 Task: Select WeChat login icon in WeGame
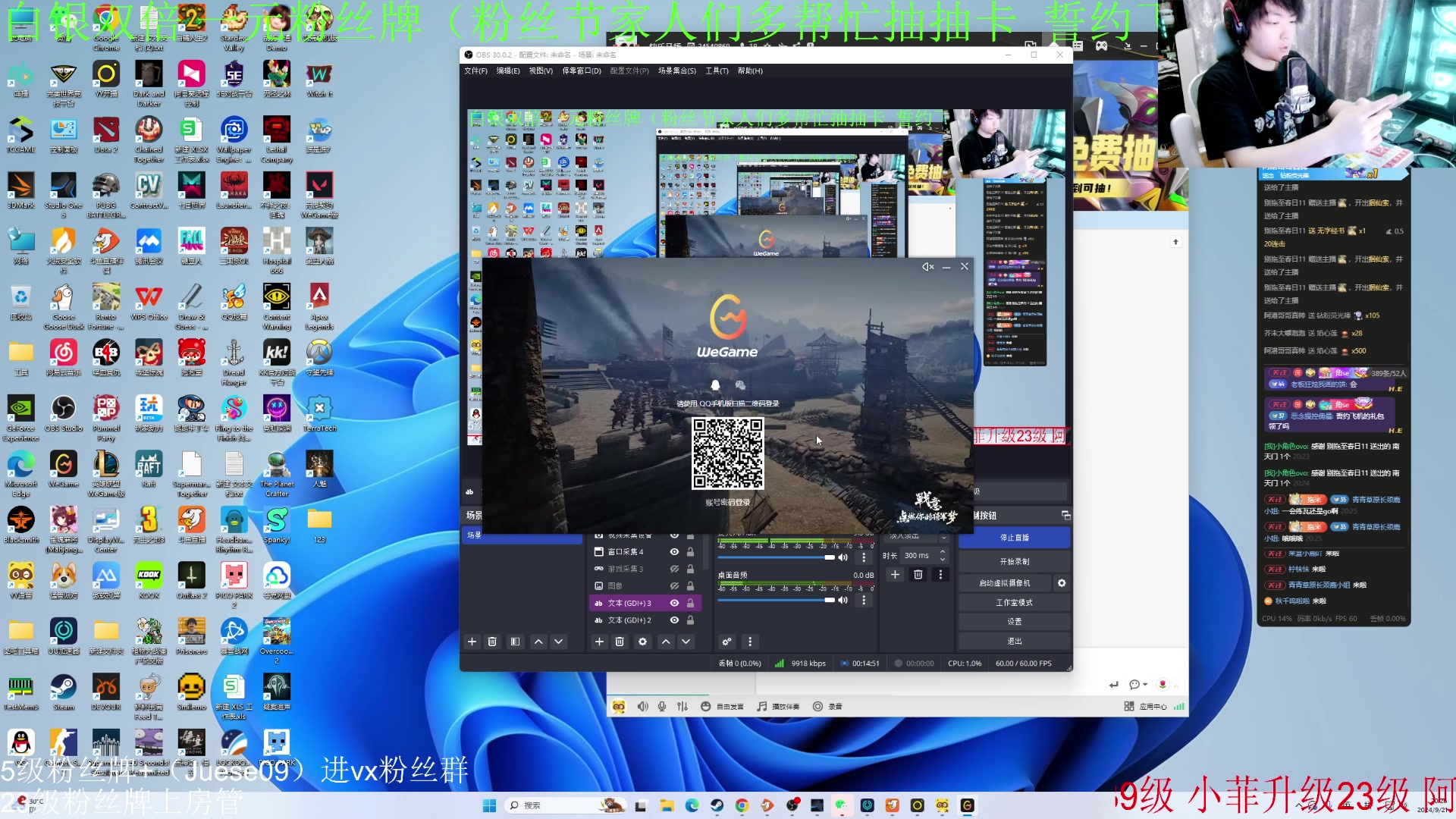click(740, 385)
